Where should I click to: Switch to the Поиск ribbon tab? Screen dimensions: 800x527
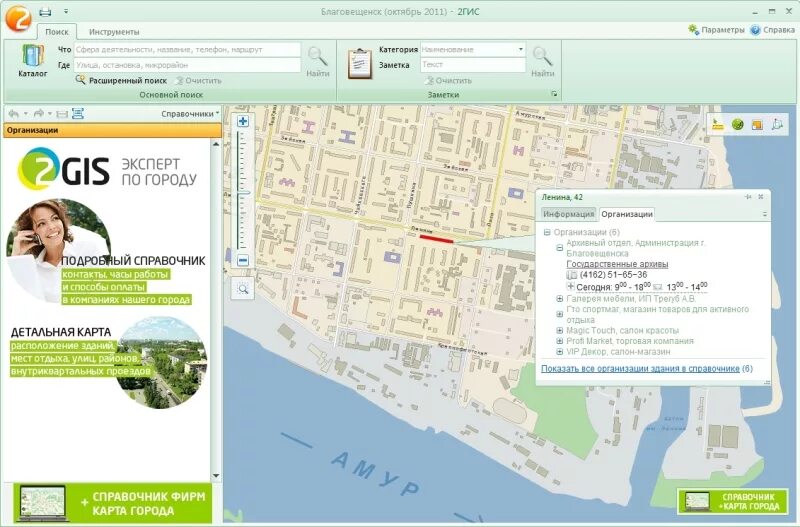57,32
